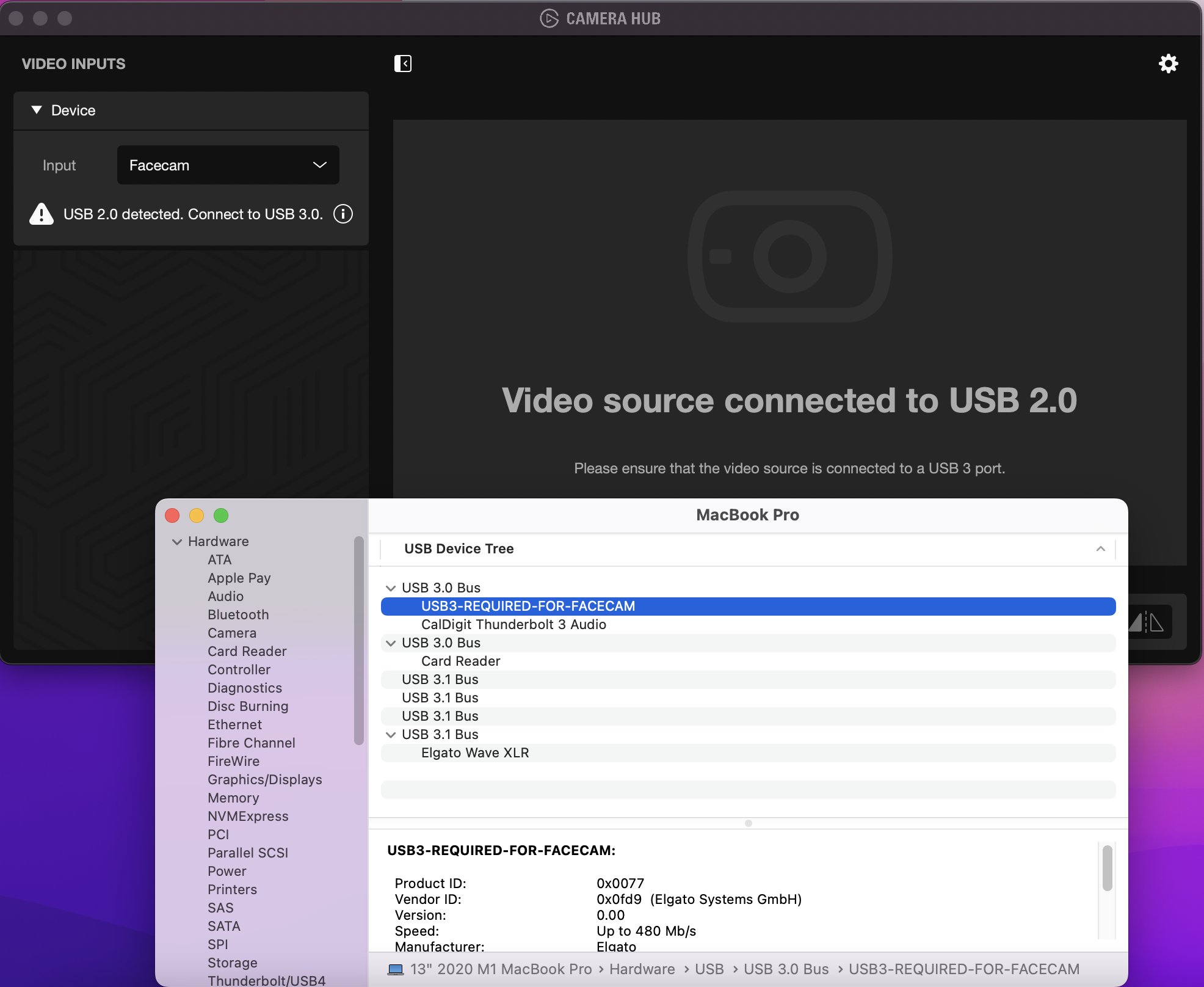Select Card Reader in USB device tree
Screen dimensions: 1204x987
748,661
